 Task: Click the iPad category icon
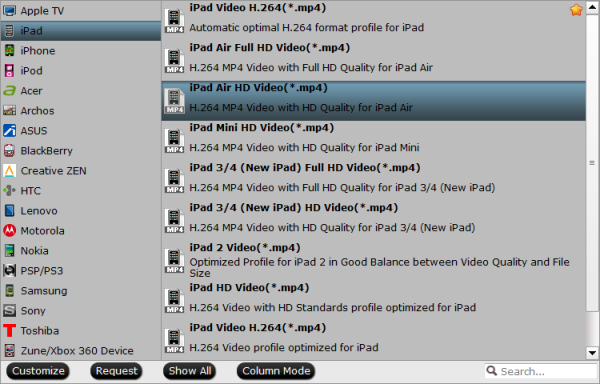(10, 31)
